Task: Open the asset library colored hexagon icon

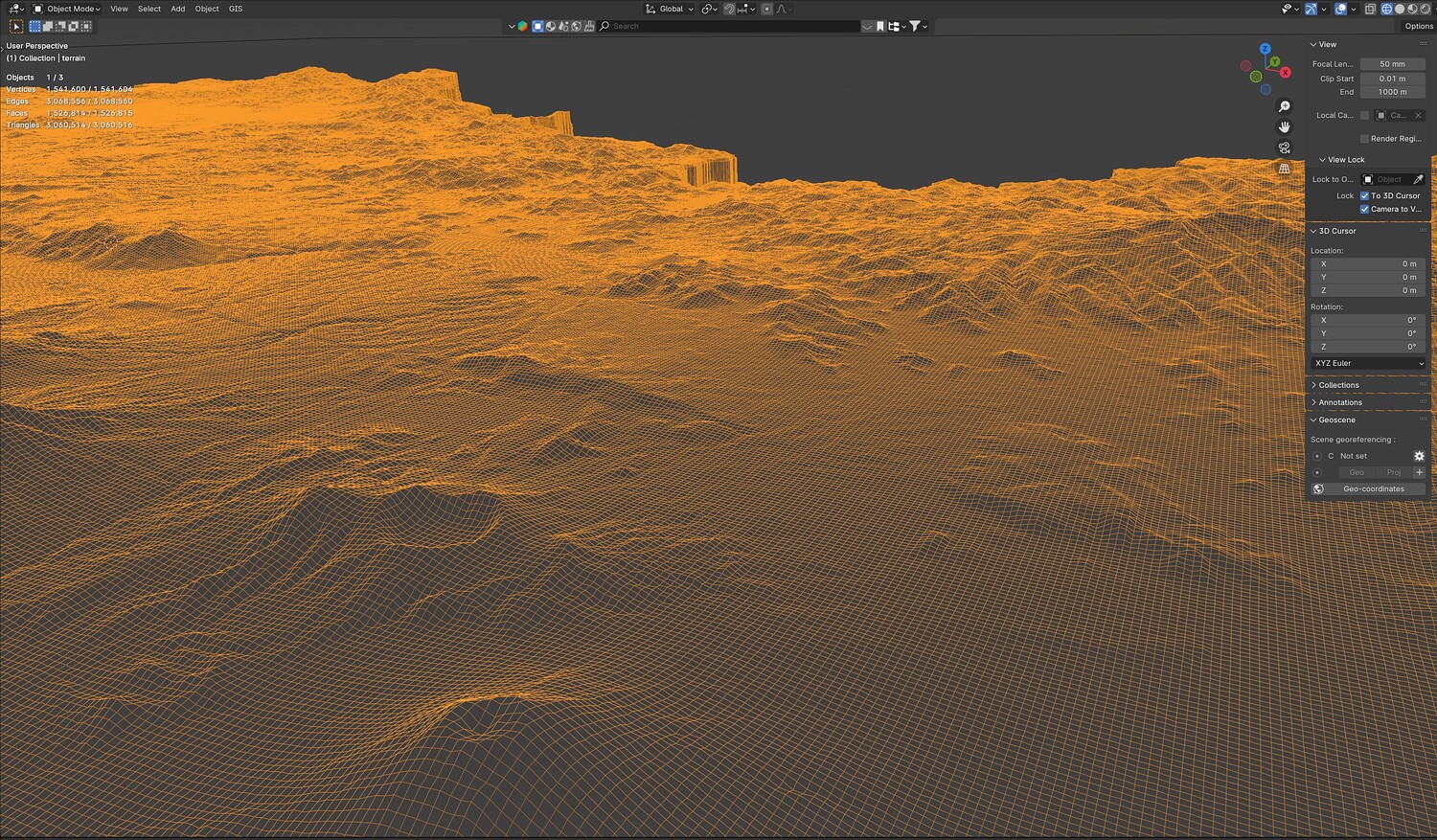Action: [x=522, y=26]
